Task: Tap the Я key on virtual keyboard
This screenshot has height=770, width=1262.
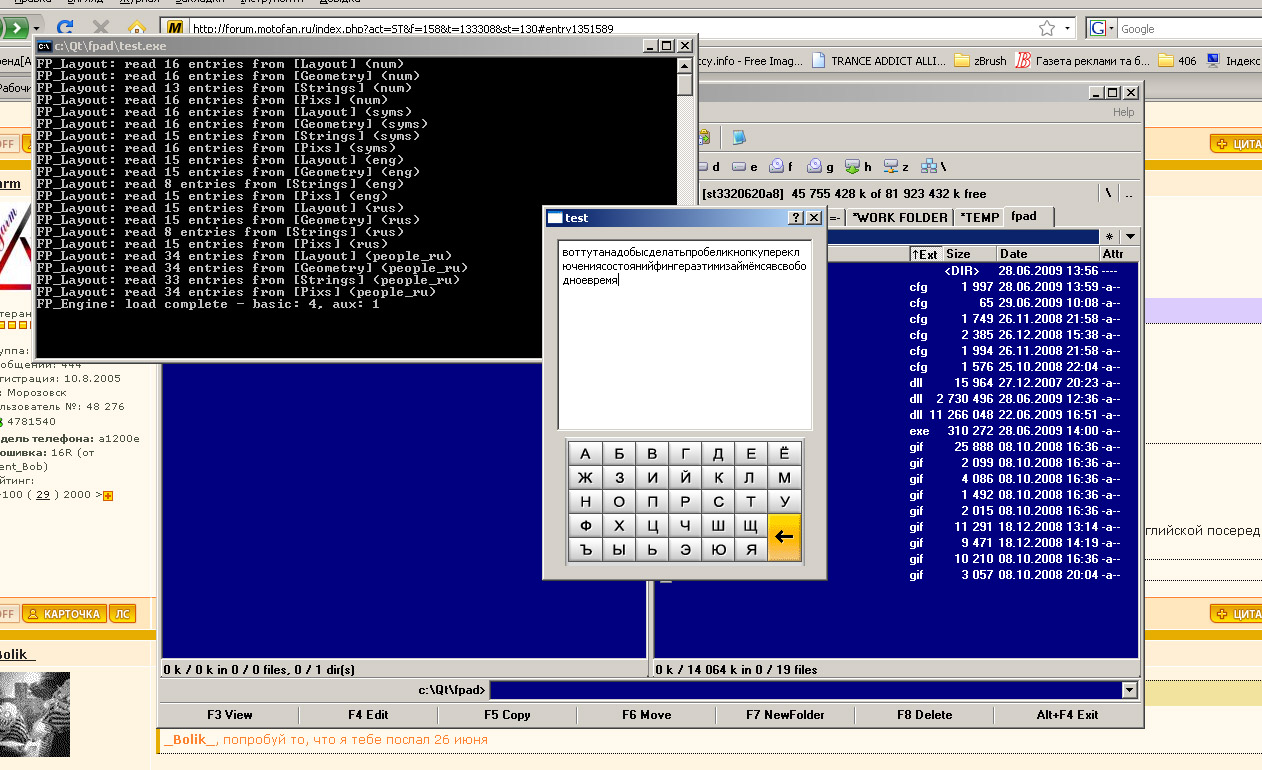Action: click(x=751, y=550)
